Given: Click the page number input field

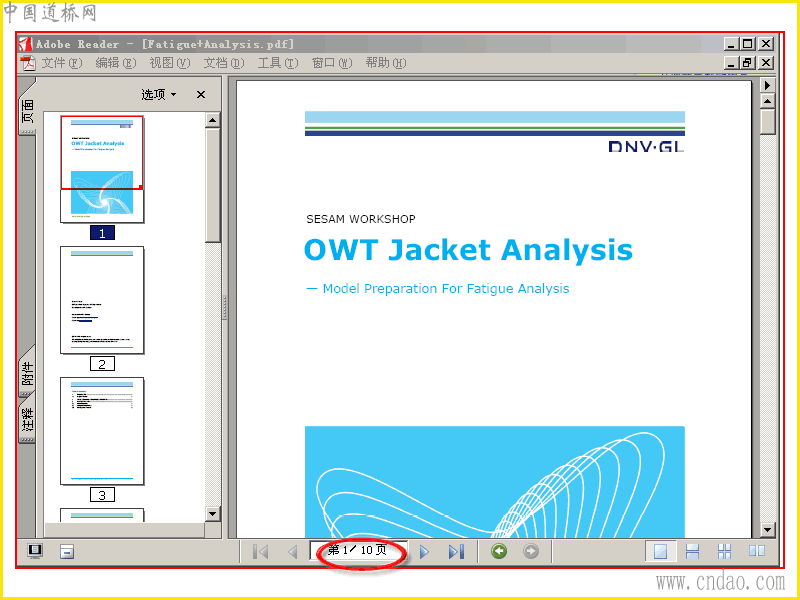Looking at the screenshot, I should coord(357,551).
